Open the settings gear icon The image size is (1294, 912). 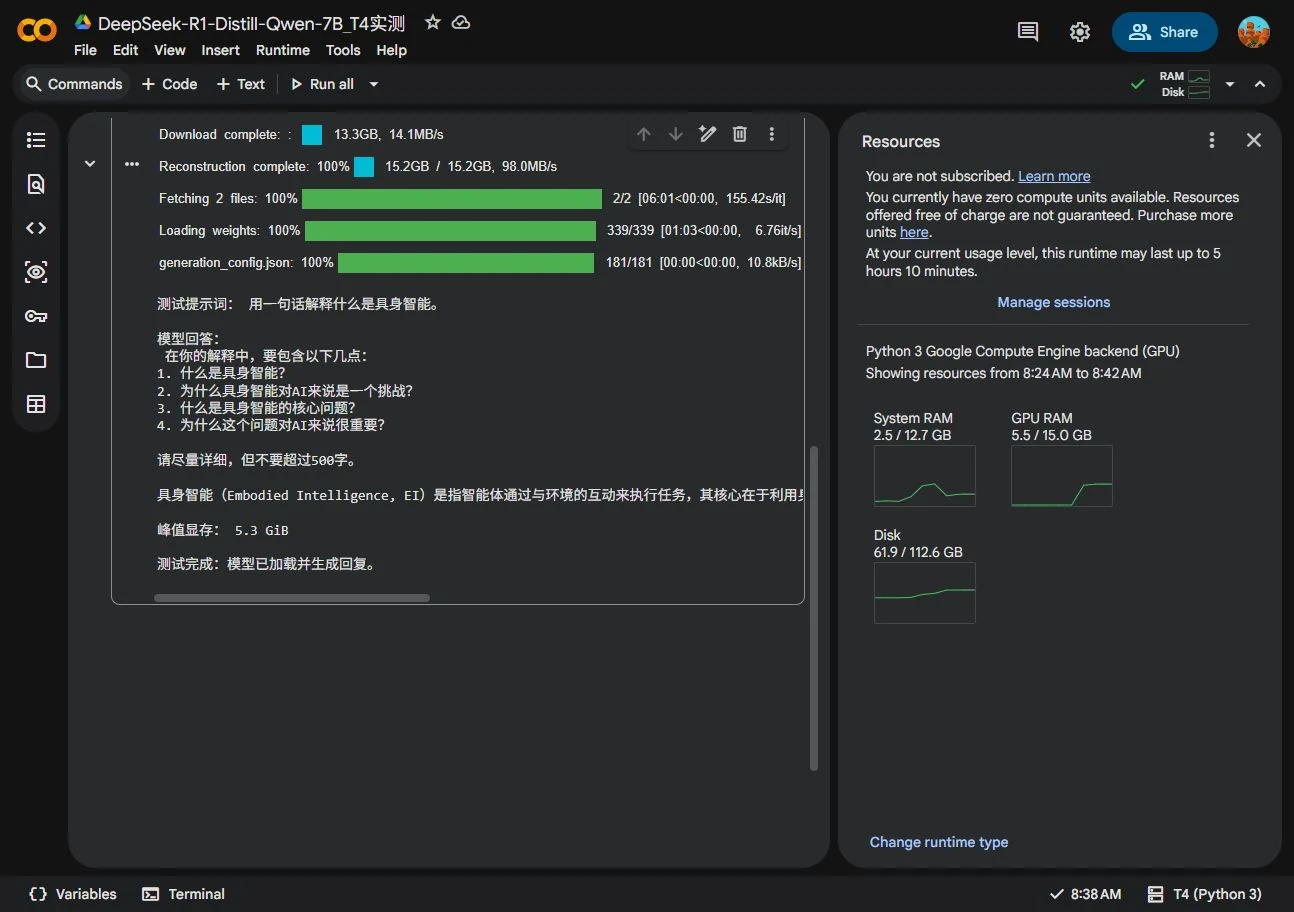pyautogui.click(x=1080, y=32)
